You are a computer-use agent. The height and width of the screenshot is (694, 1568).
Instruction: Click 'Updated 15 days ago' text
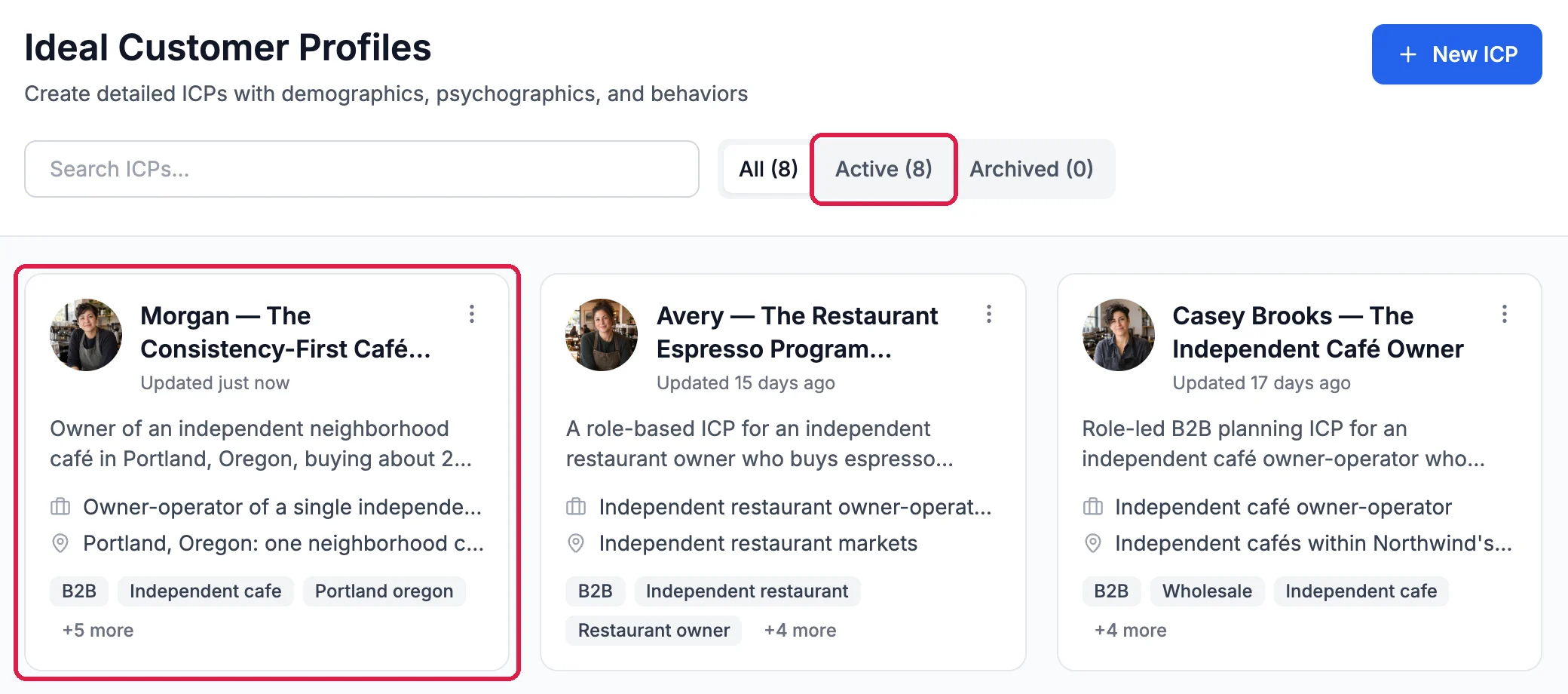pos(746,383)
